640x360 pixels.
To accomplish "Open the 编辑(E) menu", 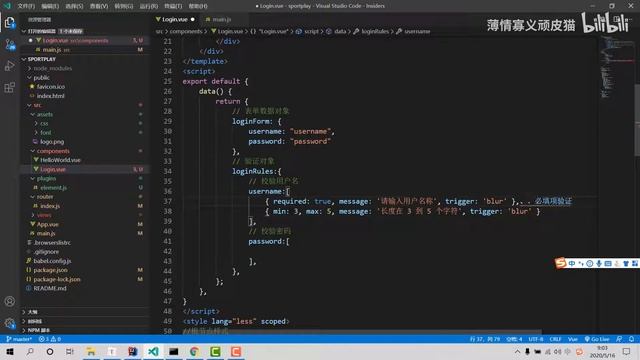I will point(50,6).
